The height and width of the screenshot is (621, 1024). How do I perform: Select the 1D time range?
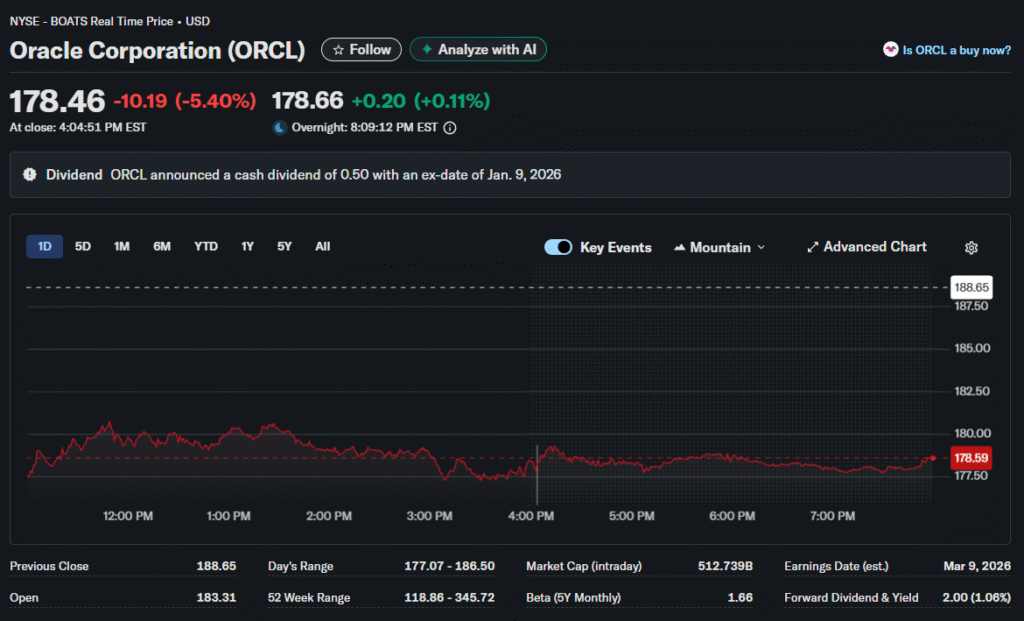tap(45, 246)
